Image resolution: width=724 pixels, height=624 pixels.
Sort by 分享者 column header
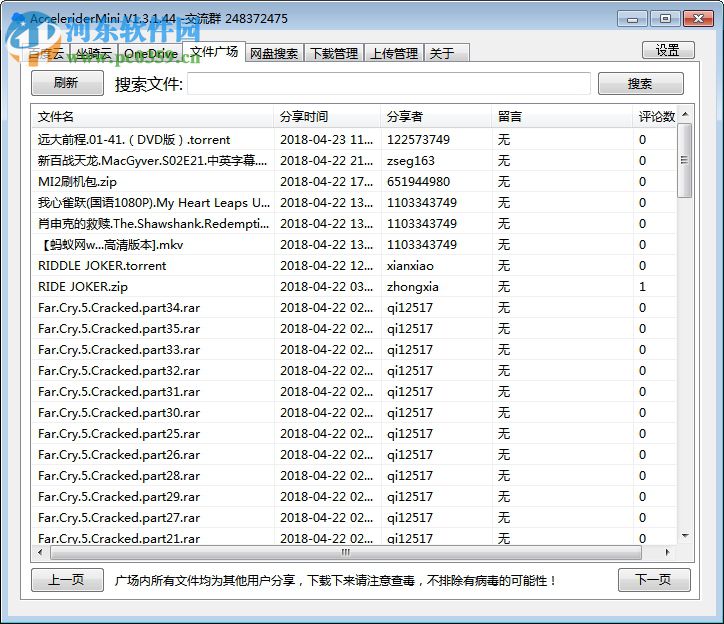click(436, 116)
